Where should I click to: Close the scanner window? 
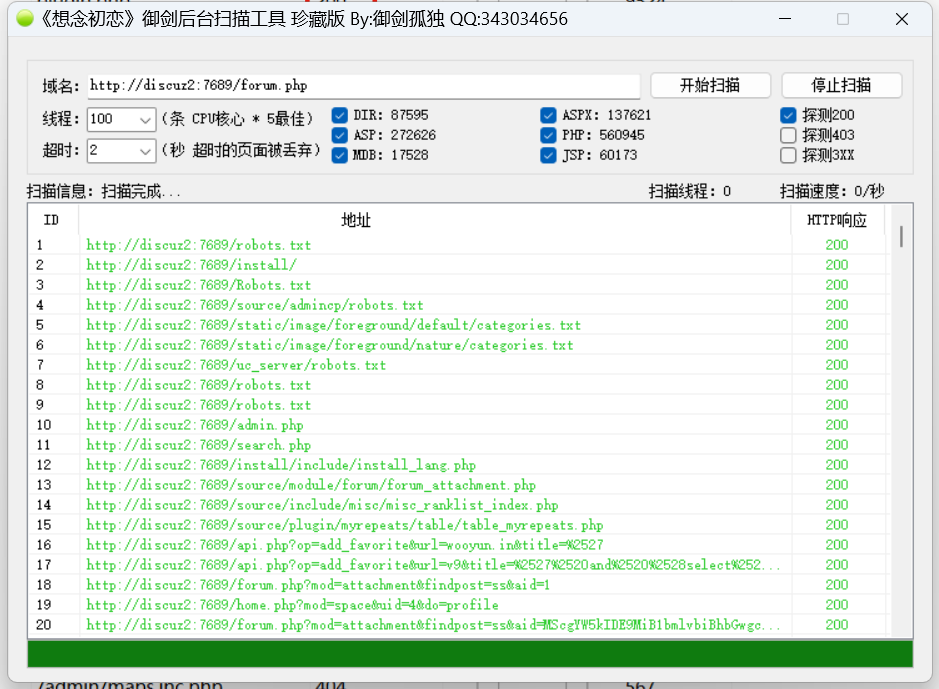[x=902, y=19]
